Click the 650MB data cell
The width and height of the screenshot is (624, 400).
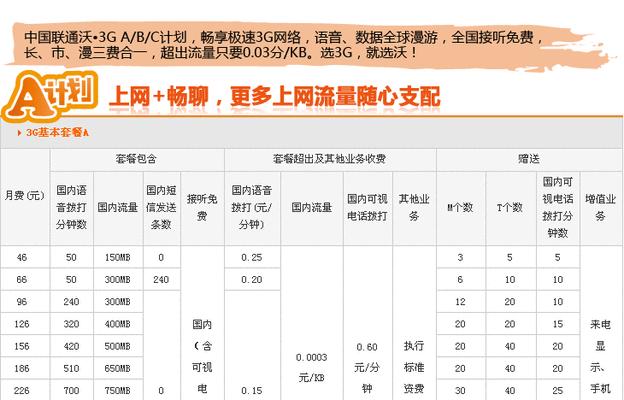(118, 369)
